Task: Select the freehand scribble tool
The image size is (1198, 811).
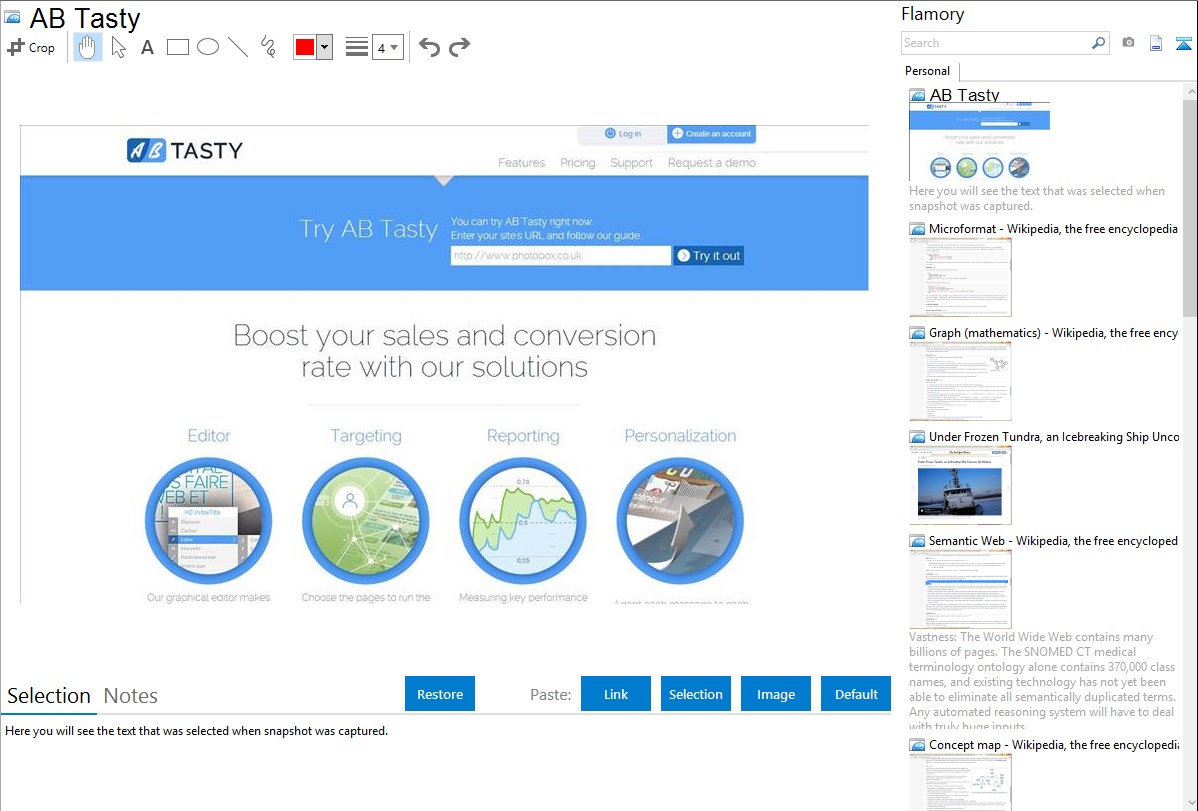Action: [268, 47]
